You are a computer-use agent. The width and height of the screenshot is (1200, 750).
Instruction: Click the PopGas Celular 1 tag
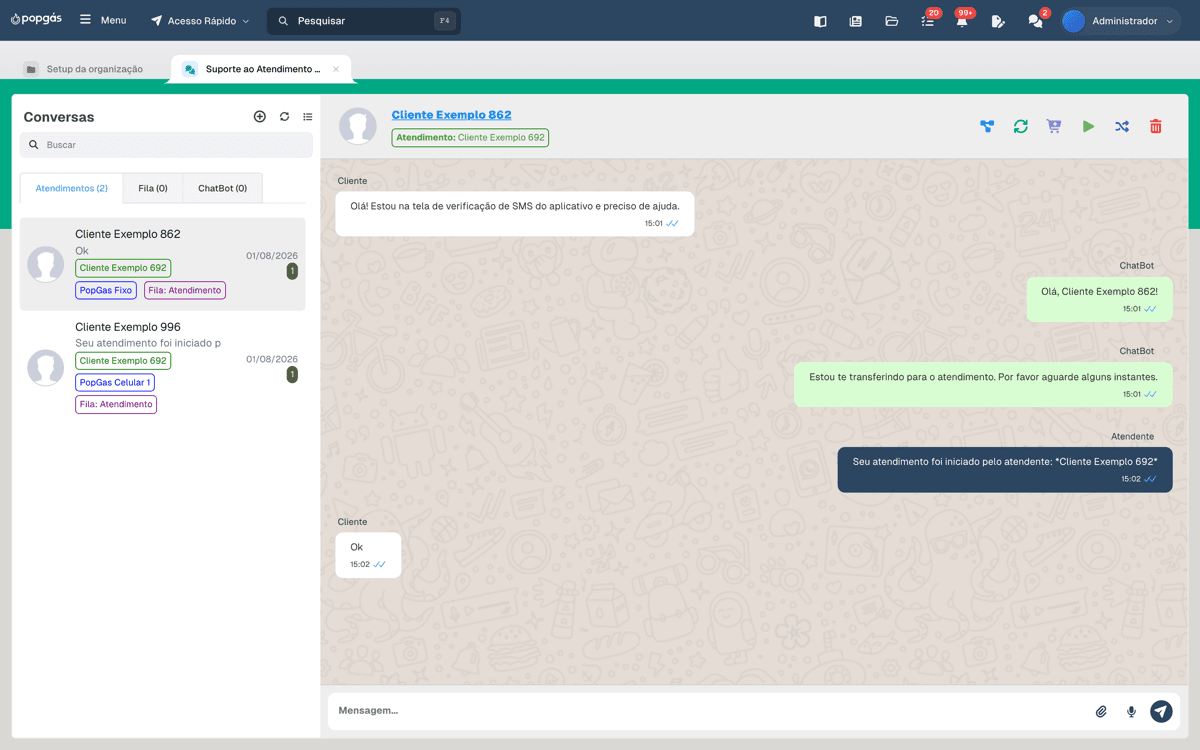pos(115,382)
